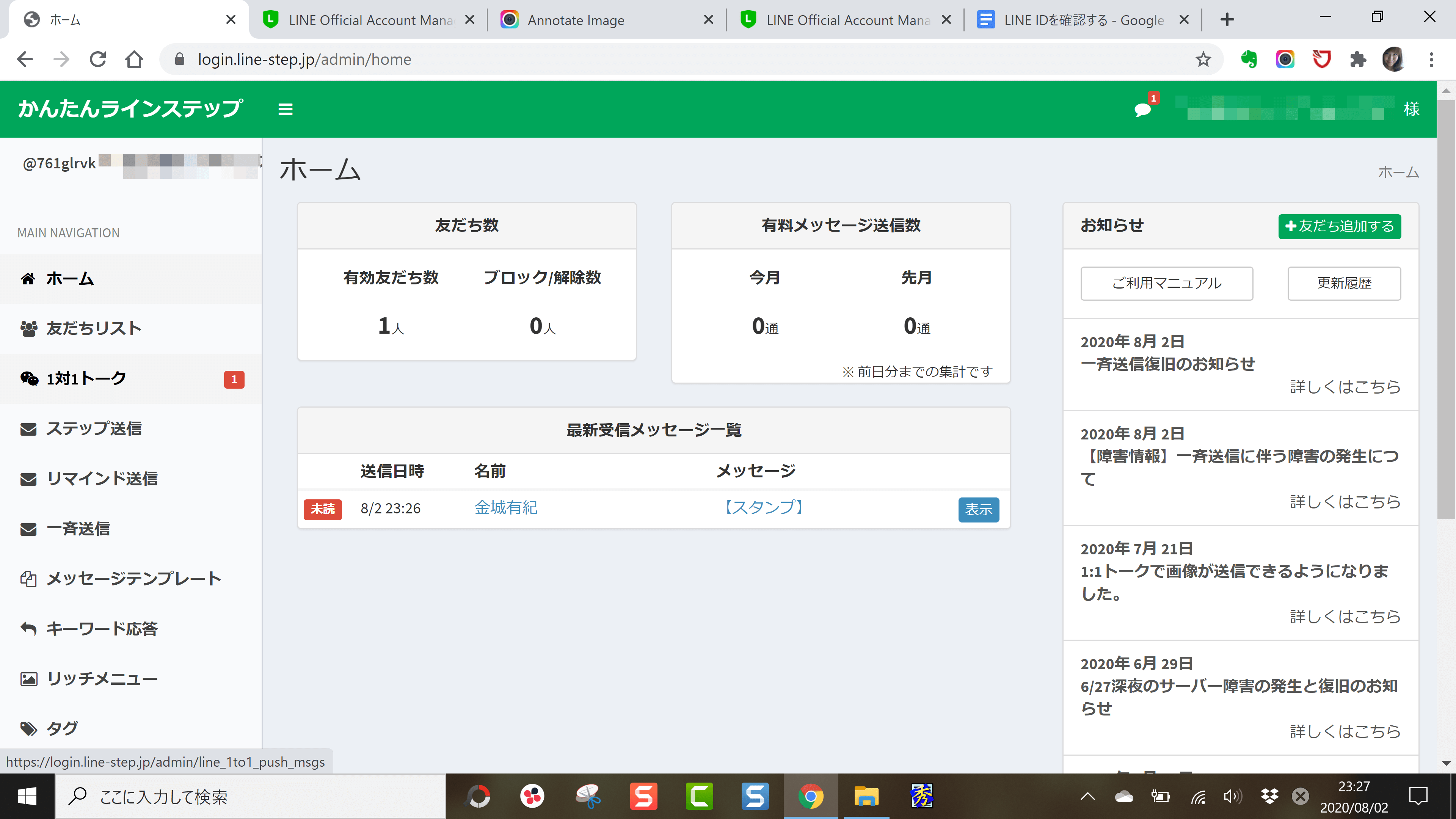The height and width of the screenshot is (819, 1456).
Task: Click the Chrome reload button
Action: [x=98, y=60]
